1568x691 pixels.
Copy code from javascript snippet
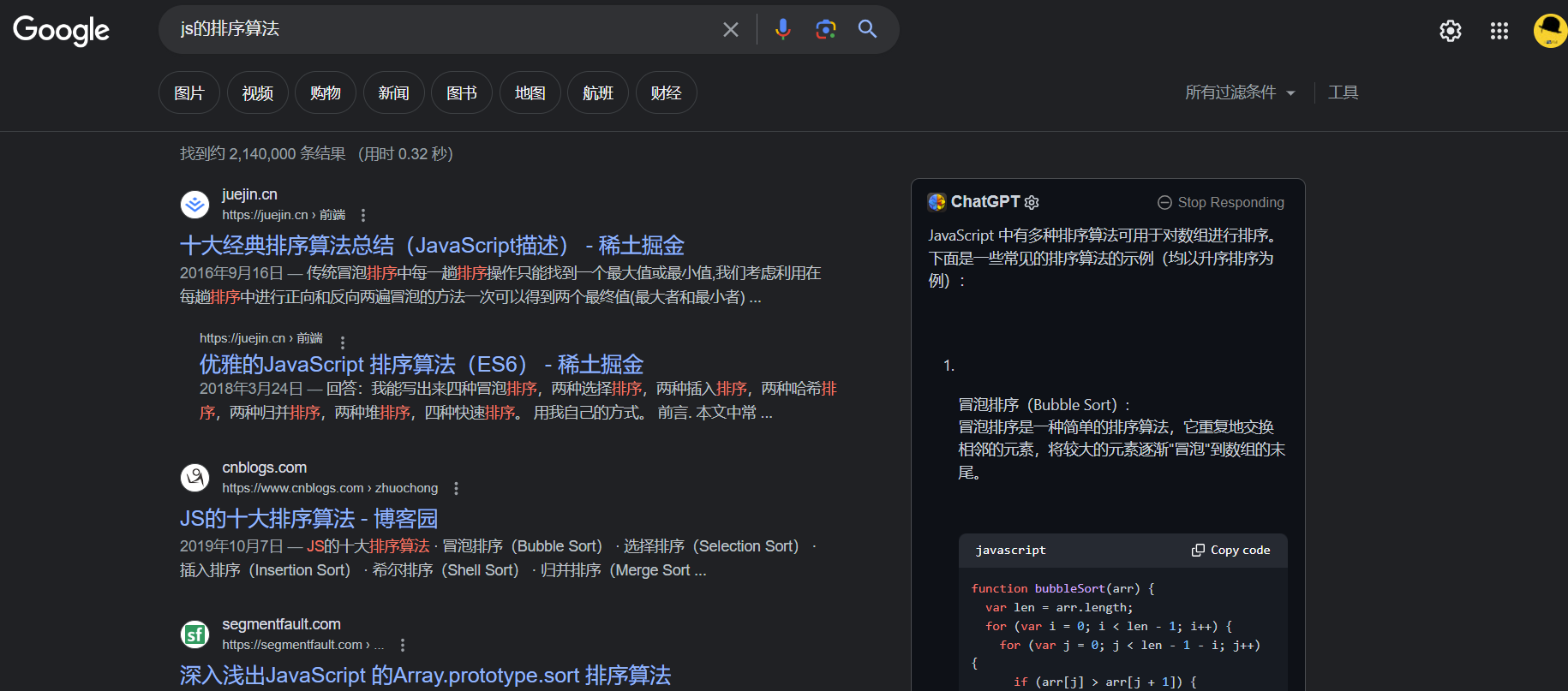1231,551
